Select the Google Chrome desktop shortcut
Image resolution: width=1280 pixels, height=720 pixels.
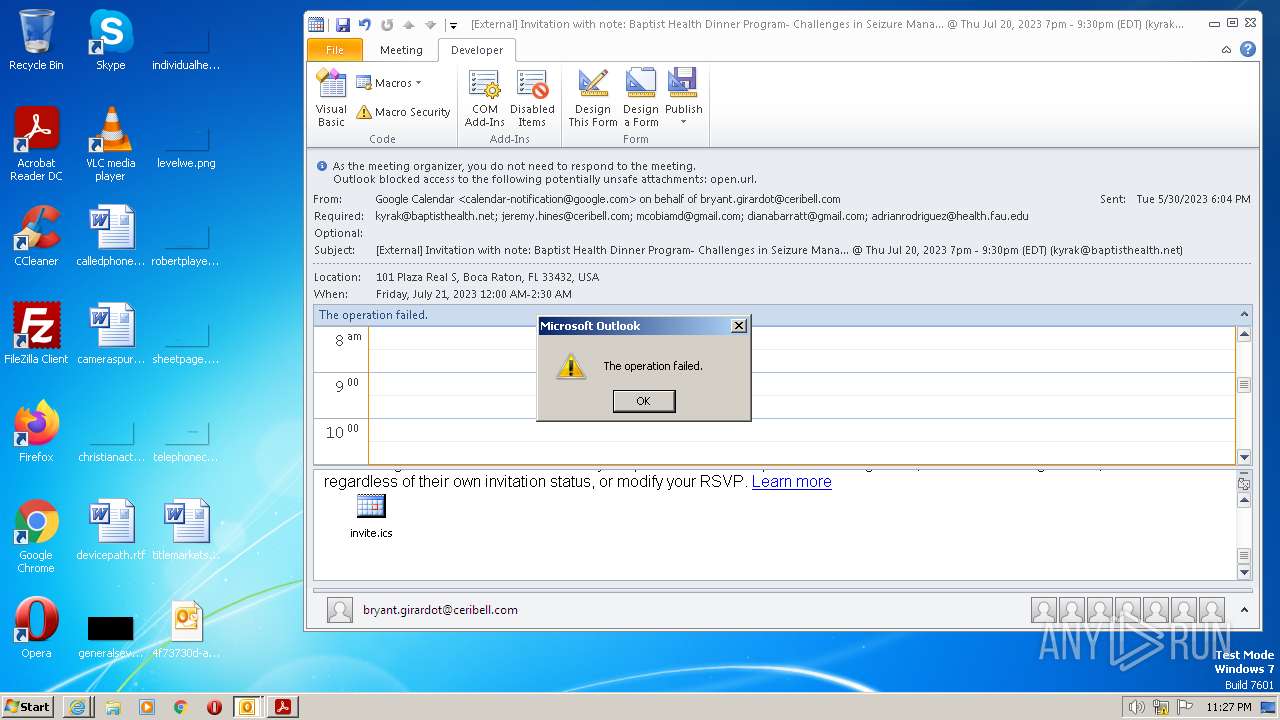(36, 536)
